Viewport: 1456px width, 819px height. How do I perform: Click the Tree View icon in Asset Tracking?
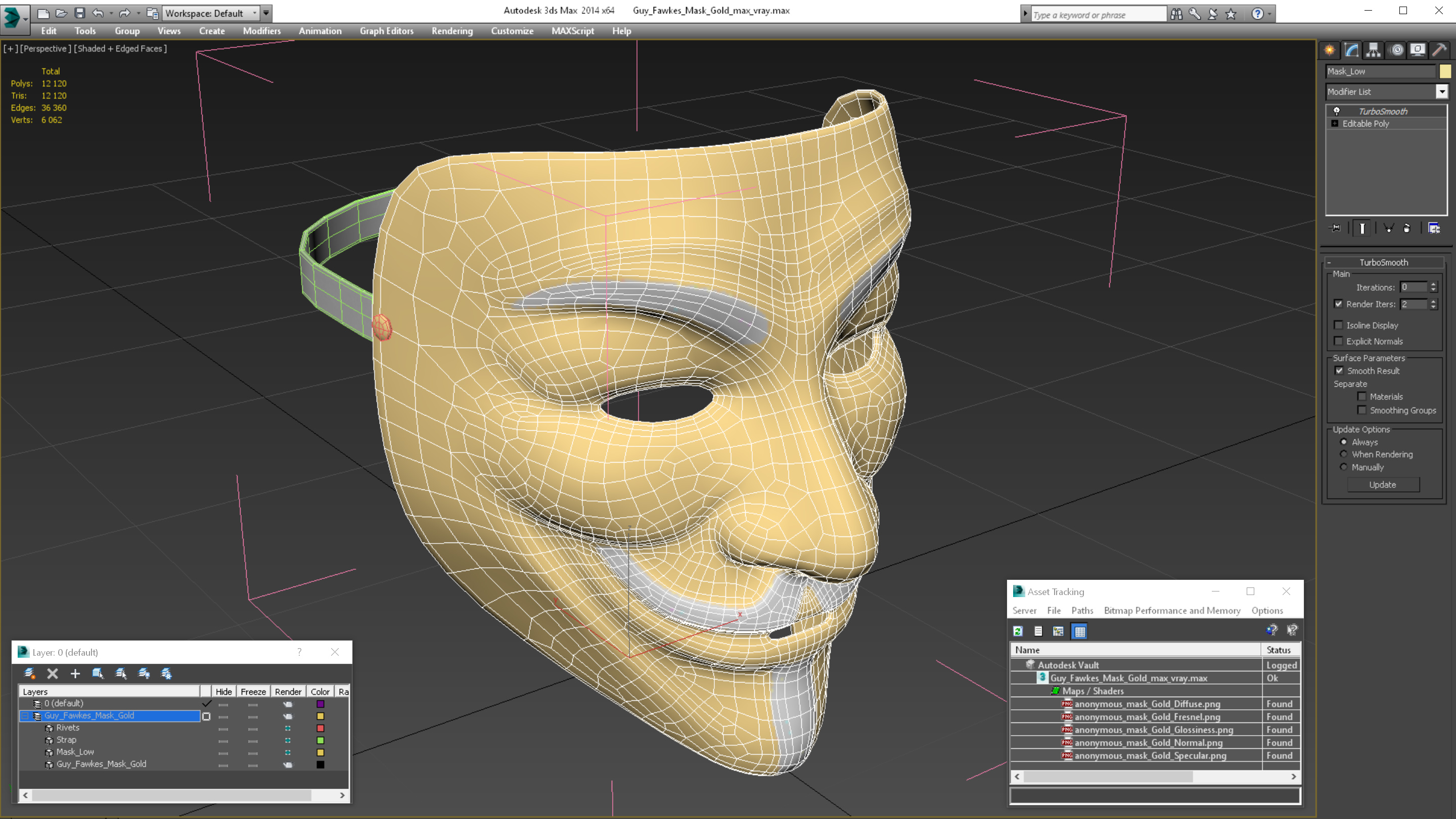pyautogui.click(x=1058, y=631)
